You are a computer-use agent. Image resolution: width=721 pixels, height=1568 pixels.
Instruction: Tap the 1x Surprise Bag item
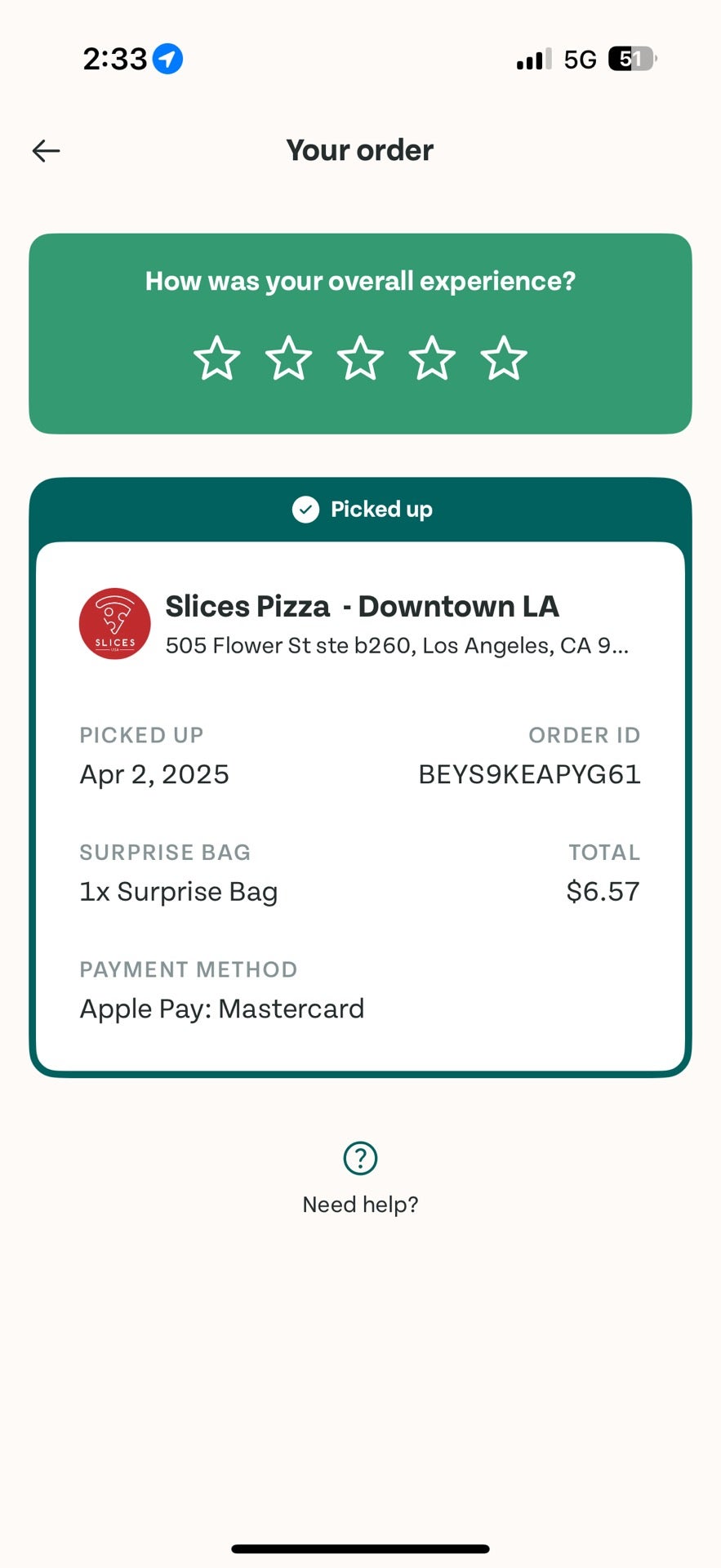[179, 892]
